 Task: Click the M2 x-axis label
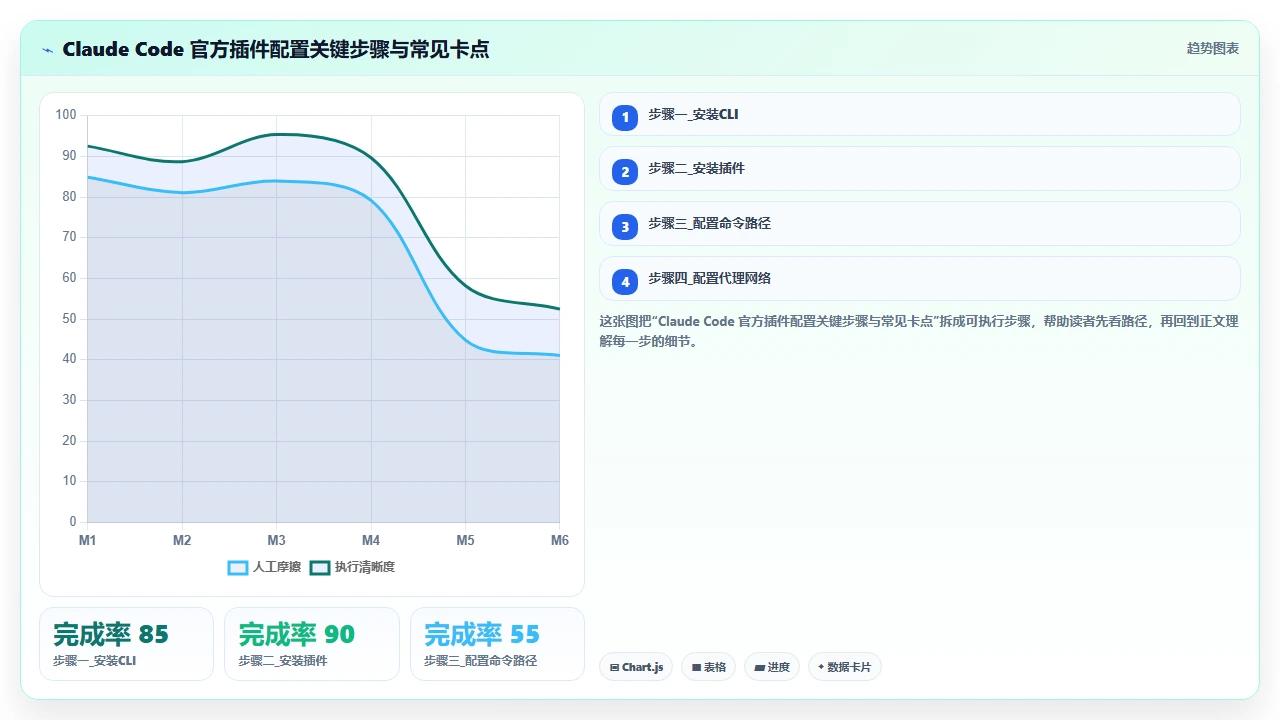(x=182, y=541)
